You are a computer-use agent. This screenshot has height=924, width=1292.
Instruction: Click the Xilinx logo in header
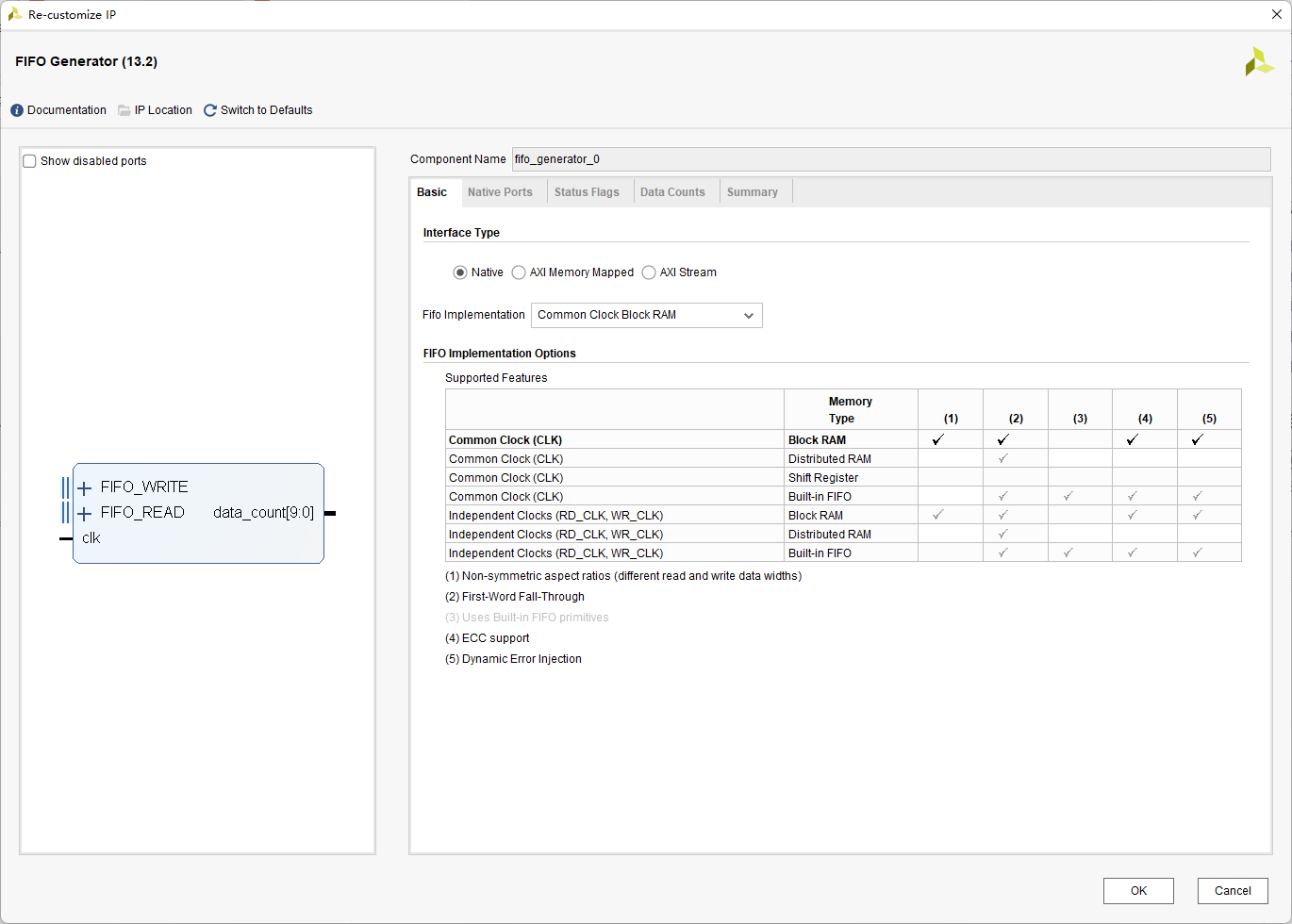[x=1259, y=61]
